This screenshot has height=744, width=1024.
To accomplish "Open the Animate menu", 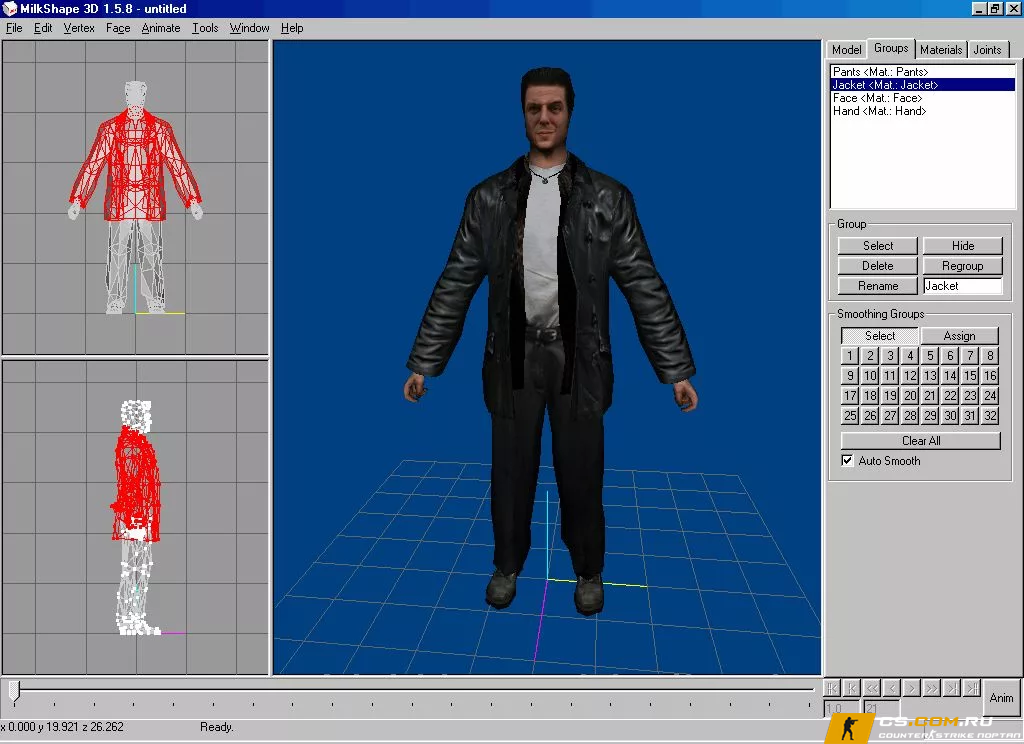I will [x=161, y=28].
